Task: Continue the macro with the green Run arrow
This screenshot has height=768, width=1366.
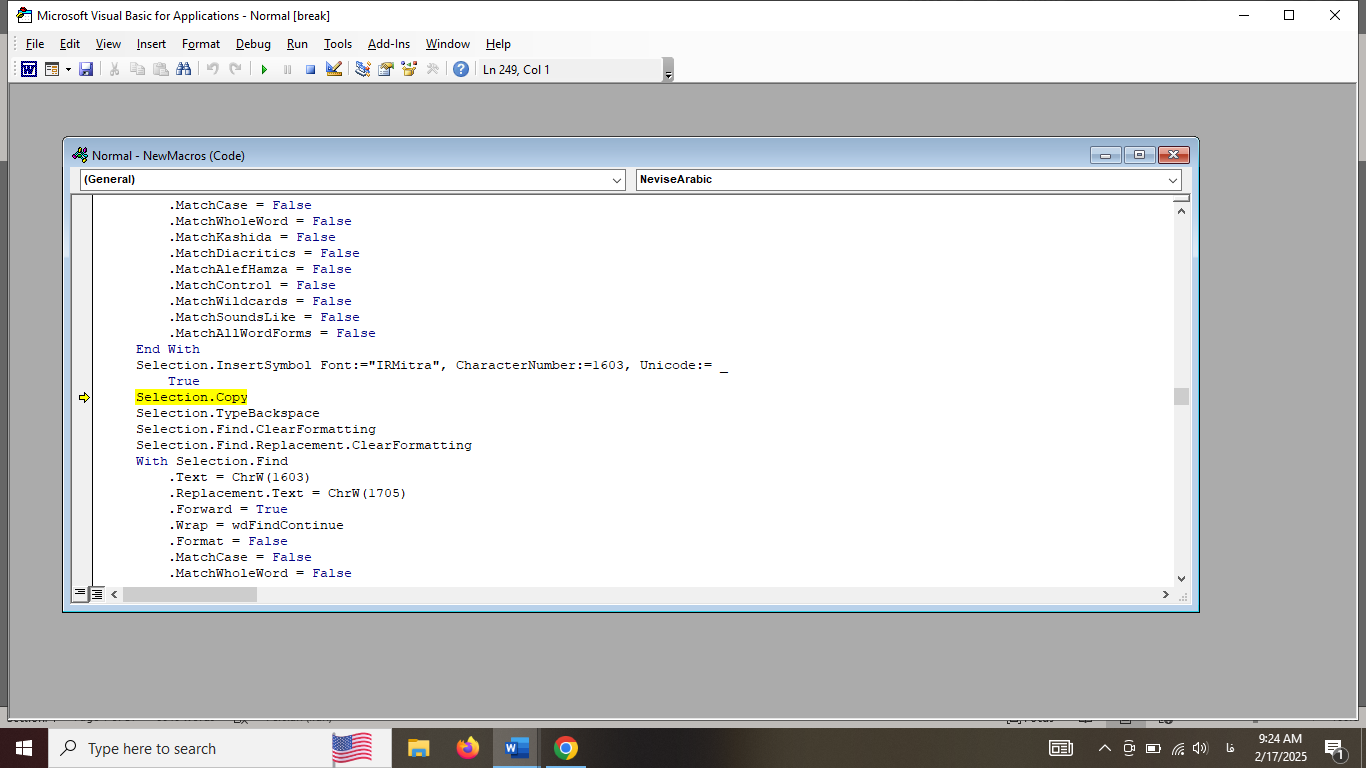Action: coord(264,69)
